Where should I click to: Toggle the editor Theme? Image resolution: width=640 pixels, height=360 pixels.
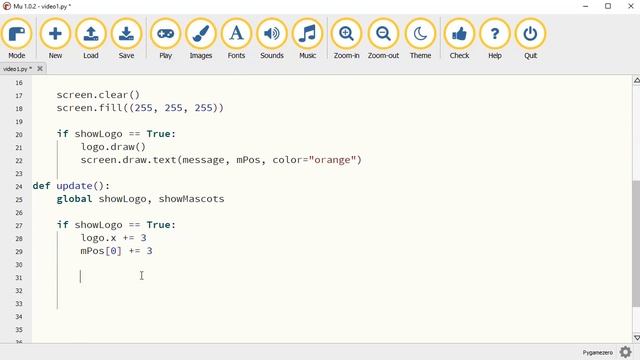click(x=420, y=39)
